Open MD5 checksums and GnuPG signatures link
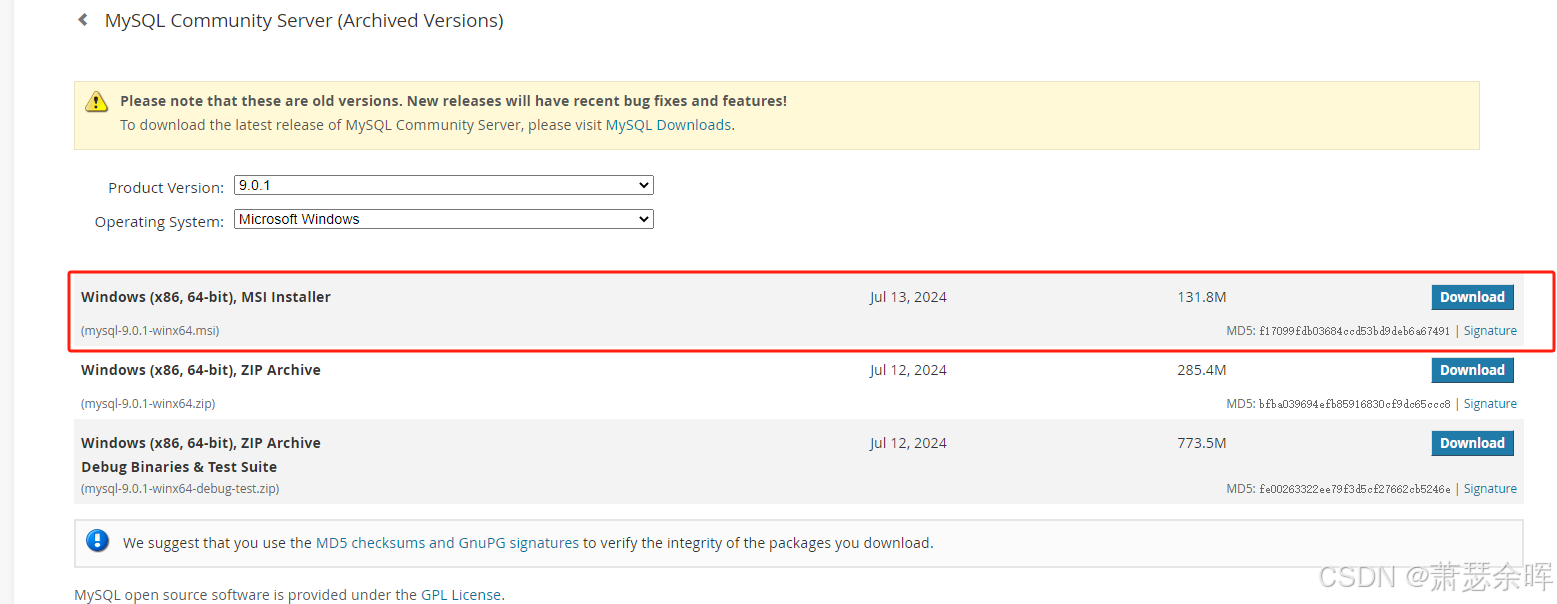1557x604 pixels. (447, 543)
